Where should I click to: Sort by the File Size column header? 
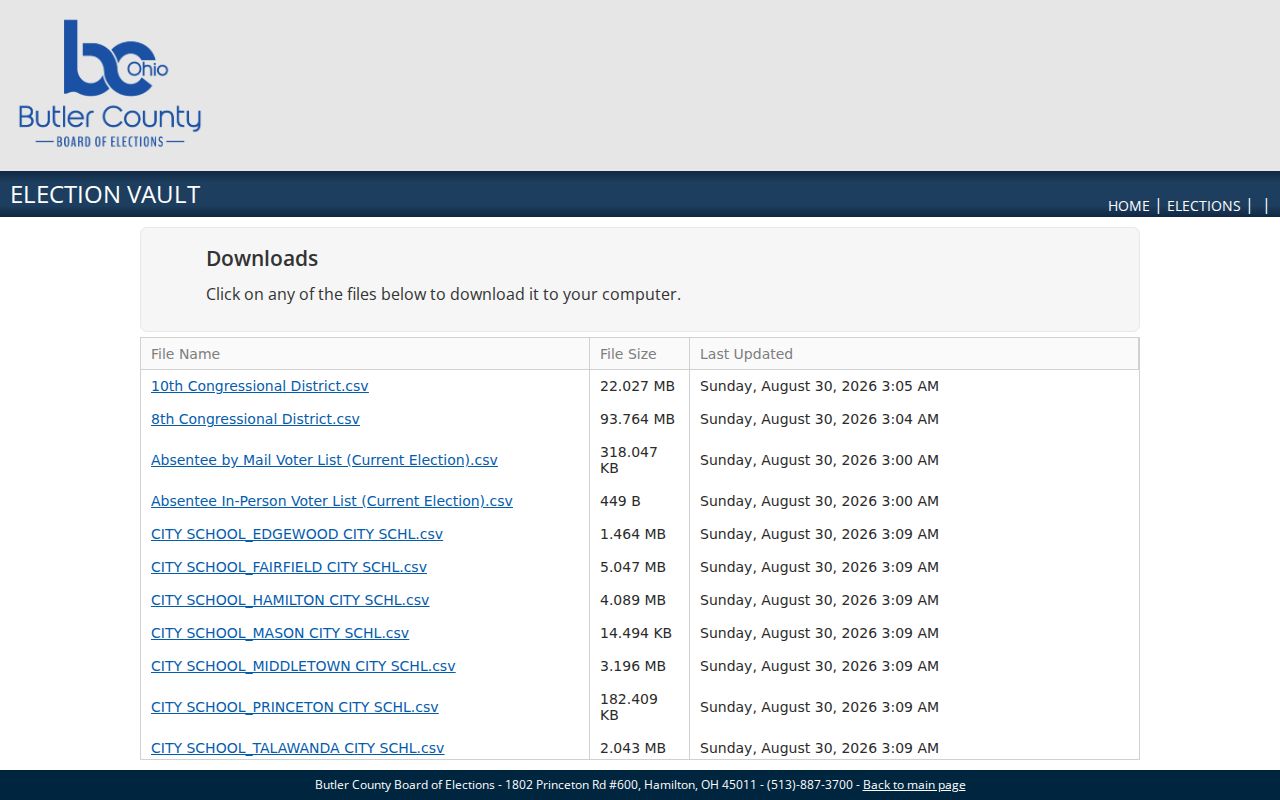tap(639, 354)
